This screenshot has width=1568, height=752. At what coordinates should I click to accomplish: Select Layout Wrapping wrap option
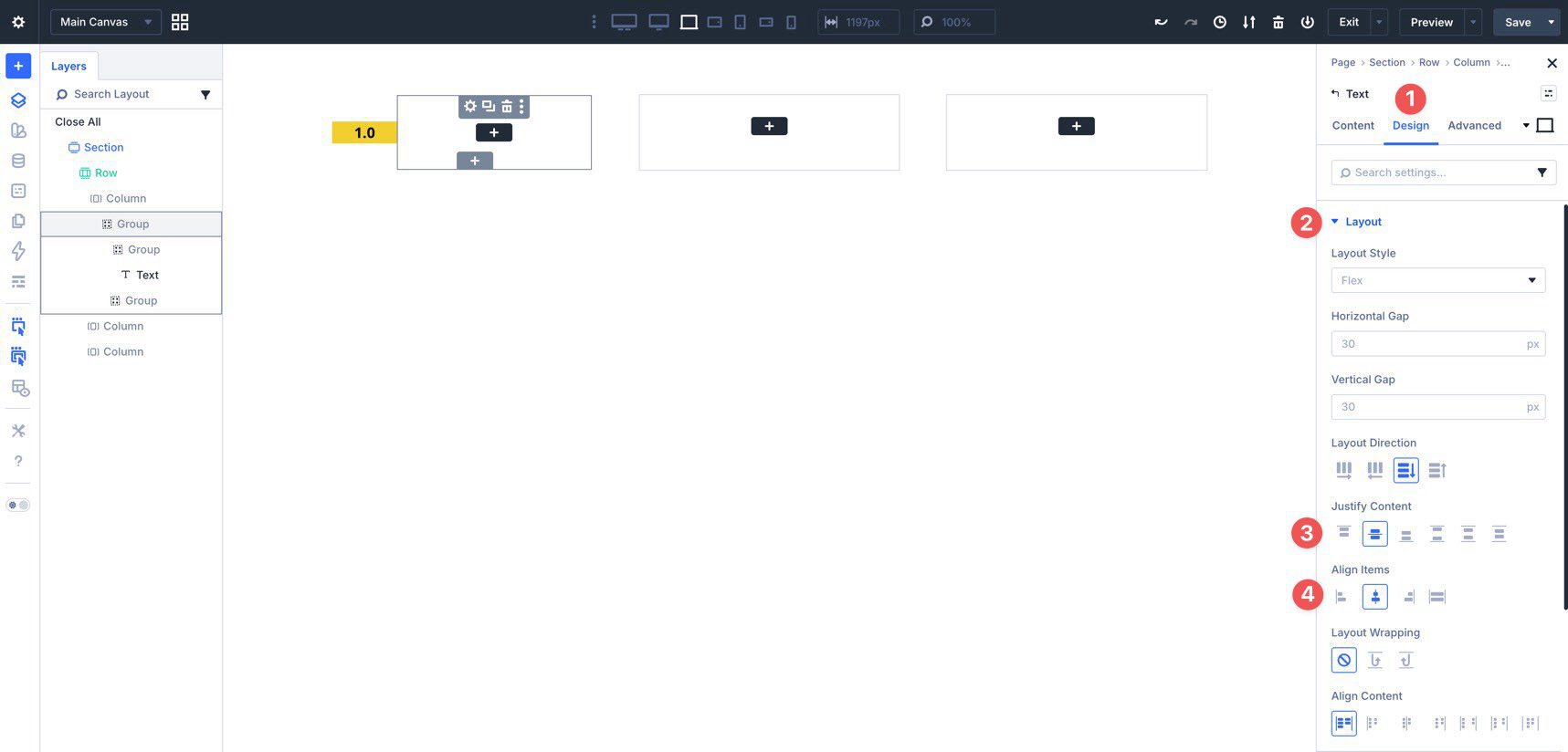tap(1374, 660)
